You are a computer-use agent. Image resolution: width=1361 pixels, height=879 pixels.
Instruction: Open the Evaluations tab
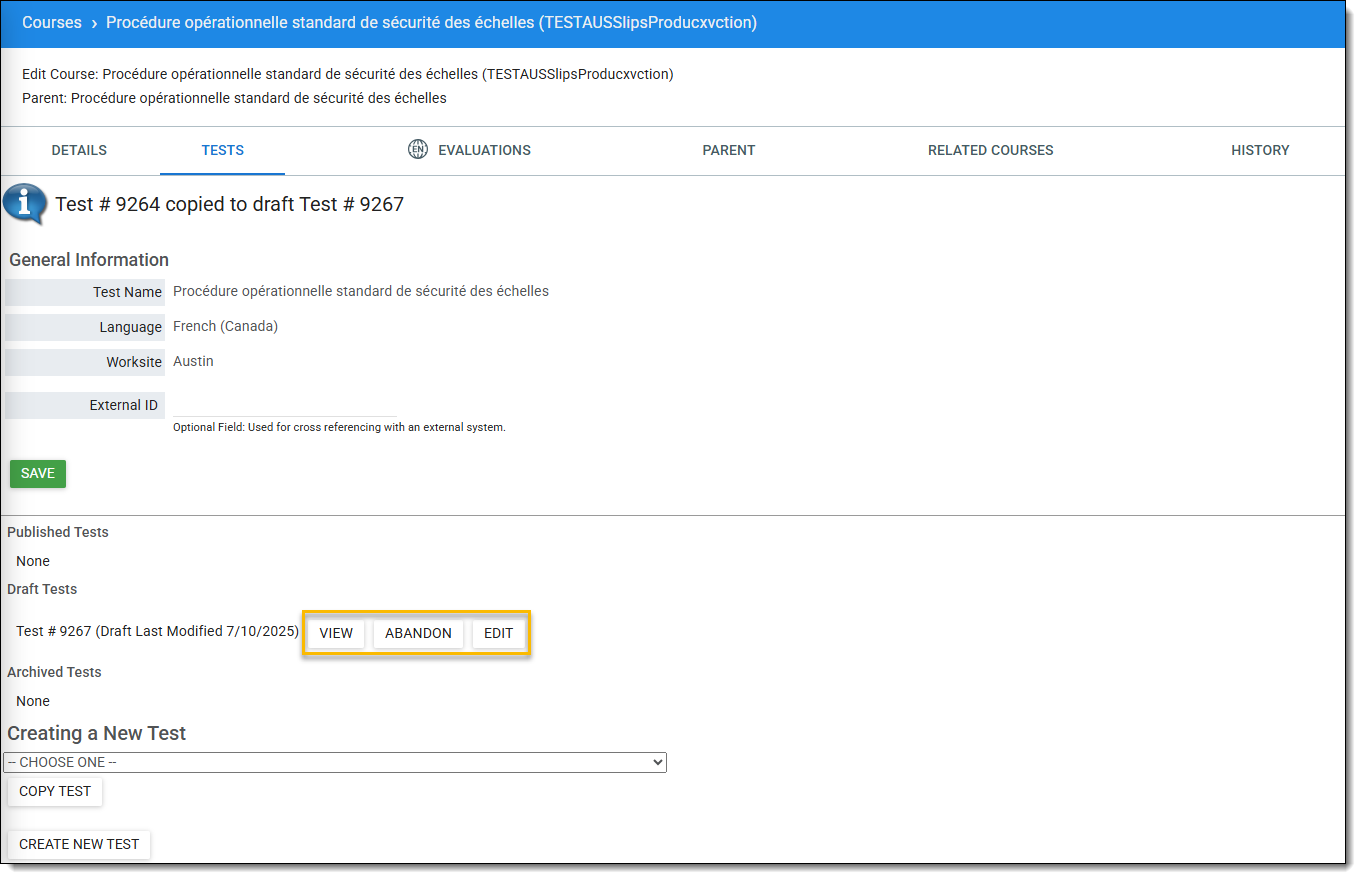click(484, 151)
